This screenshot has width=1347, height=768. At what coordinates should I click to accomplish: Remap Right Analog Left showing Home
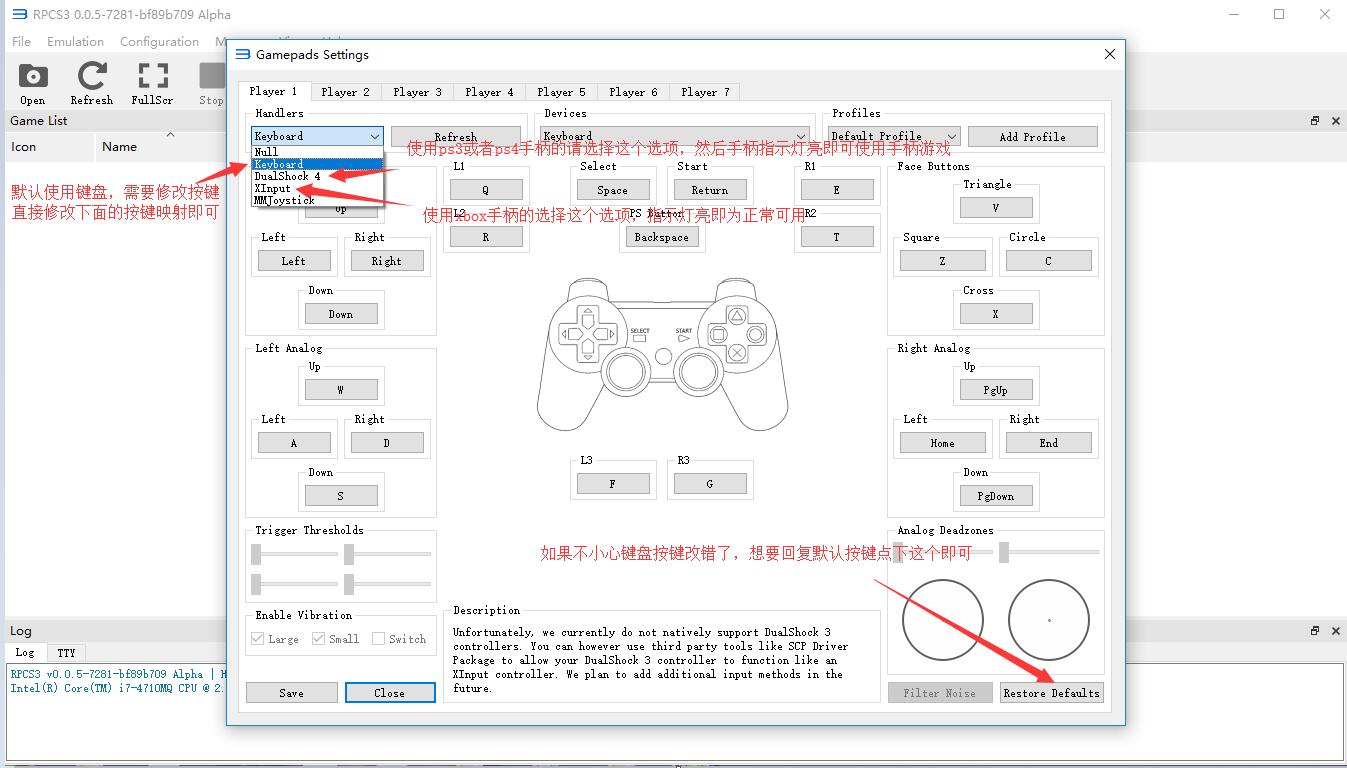[942, 443]
